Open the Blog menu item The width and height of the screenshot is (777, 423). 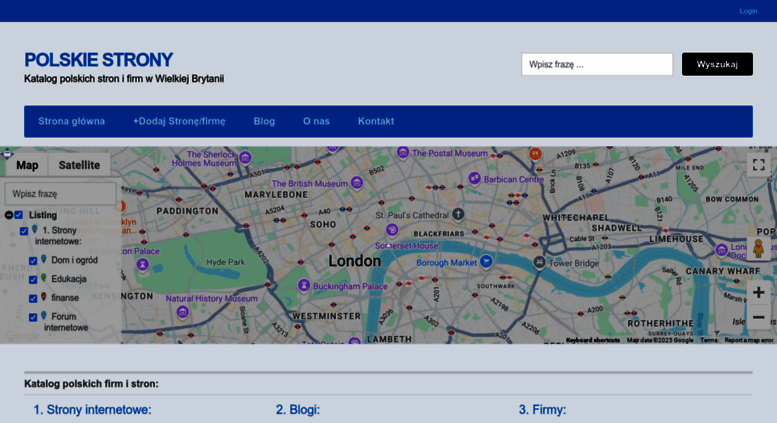pos(264,121)
